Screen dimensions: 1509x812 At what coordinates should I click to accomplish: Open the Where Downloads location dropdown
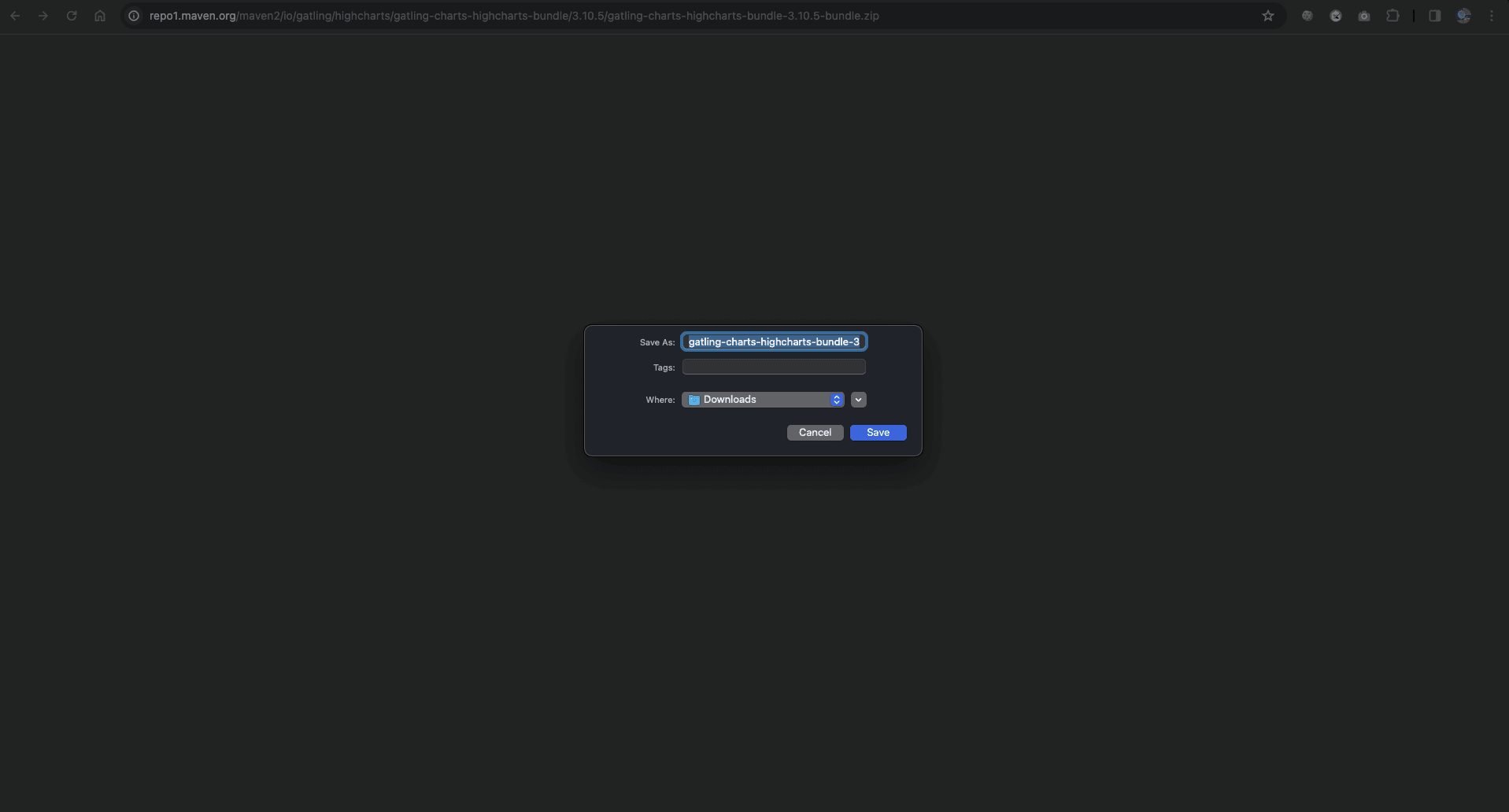[x=763, y=400]
